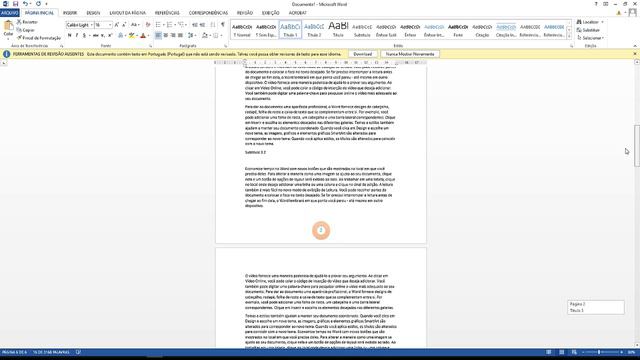Toggle bold (N) formatting
This screenshot has height=360, width=640.
click(x=69, y=36)
